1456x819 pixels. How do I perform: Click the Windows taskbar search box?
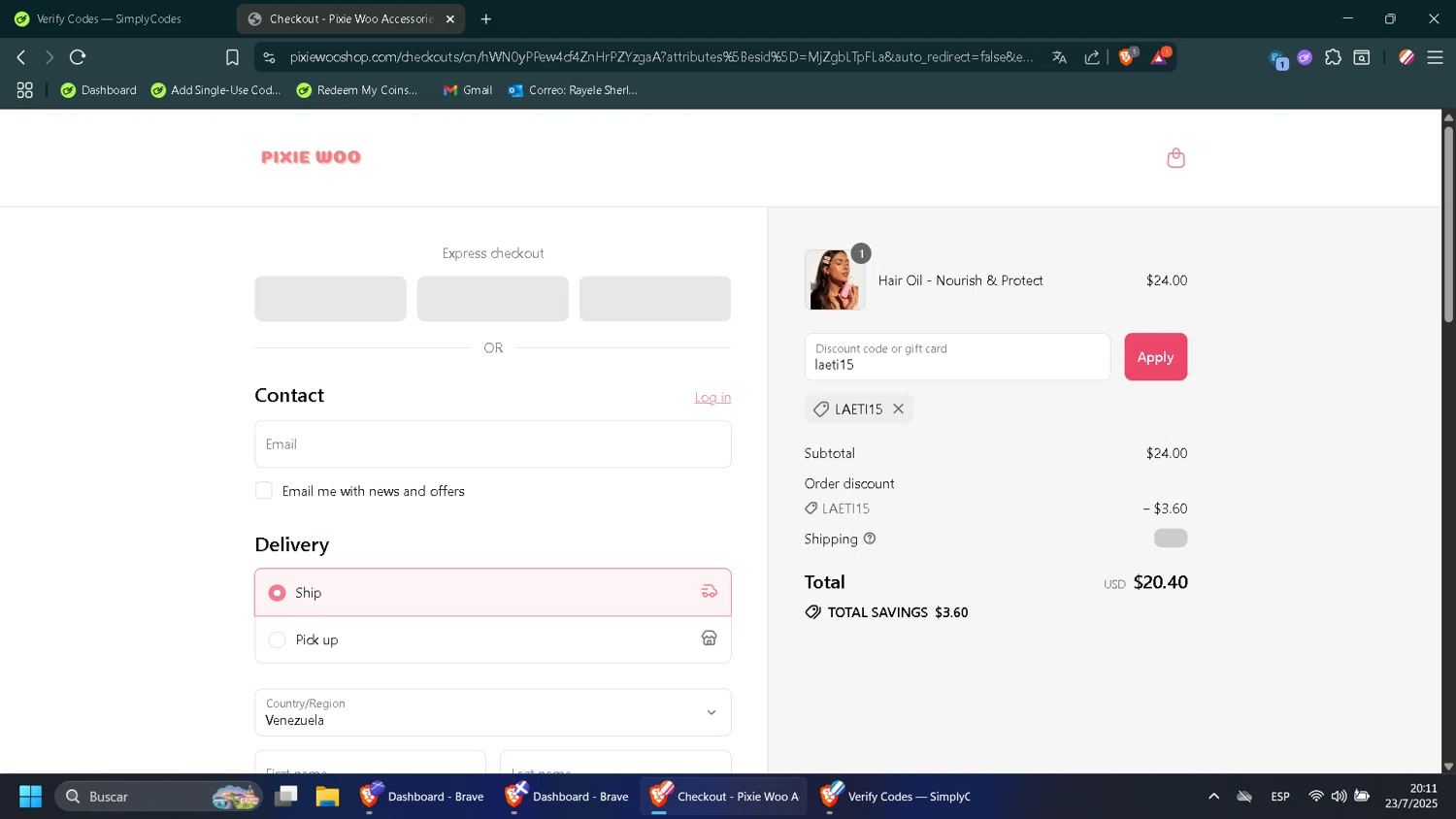tap(158, 797)
